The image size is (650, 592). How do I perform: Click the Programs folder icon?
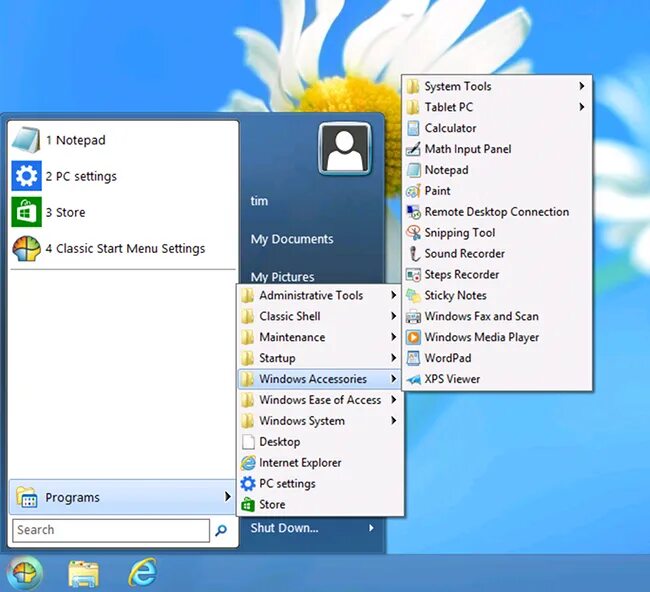click(27, 497)
